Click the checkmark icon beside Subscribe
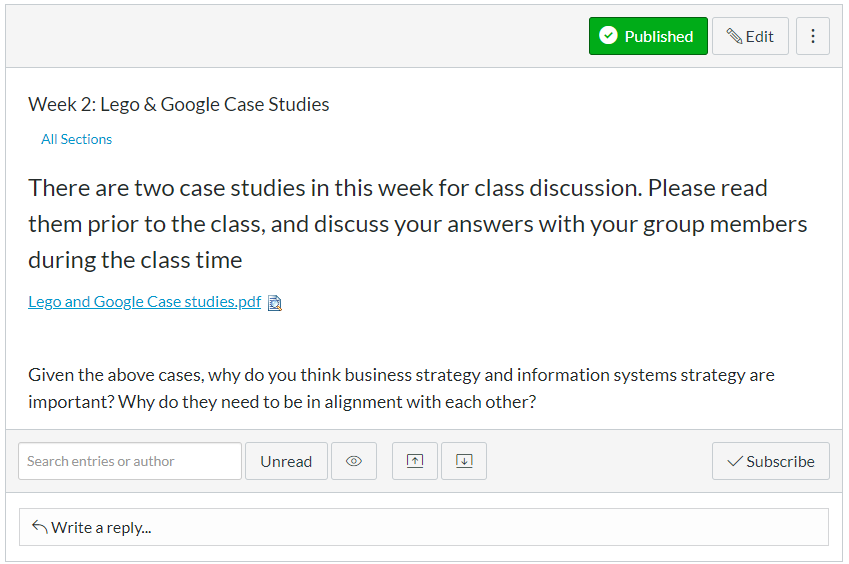 pyautogui.click(x=735, y=461)
